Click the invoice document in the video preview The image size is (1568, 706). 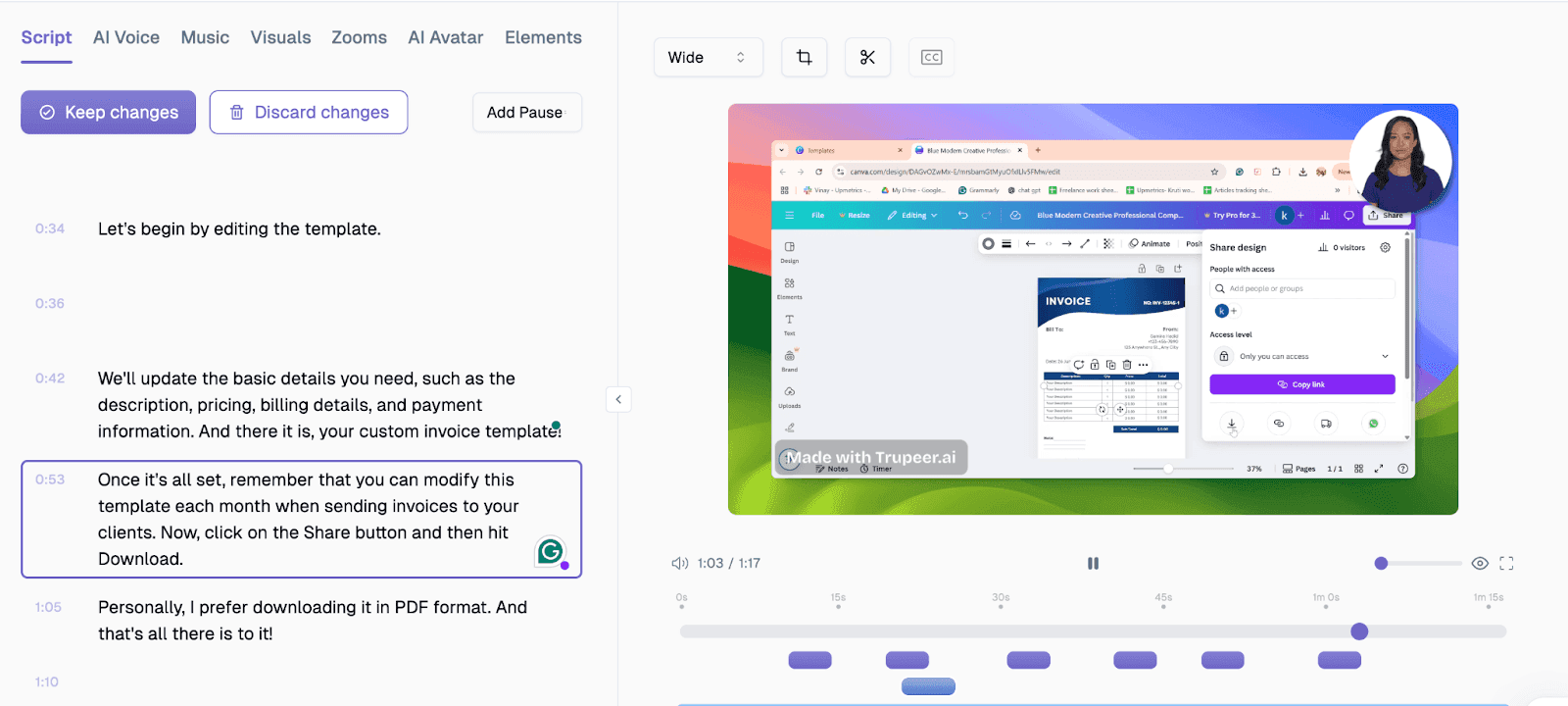[x=1111, y=368]
